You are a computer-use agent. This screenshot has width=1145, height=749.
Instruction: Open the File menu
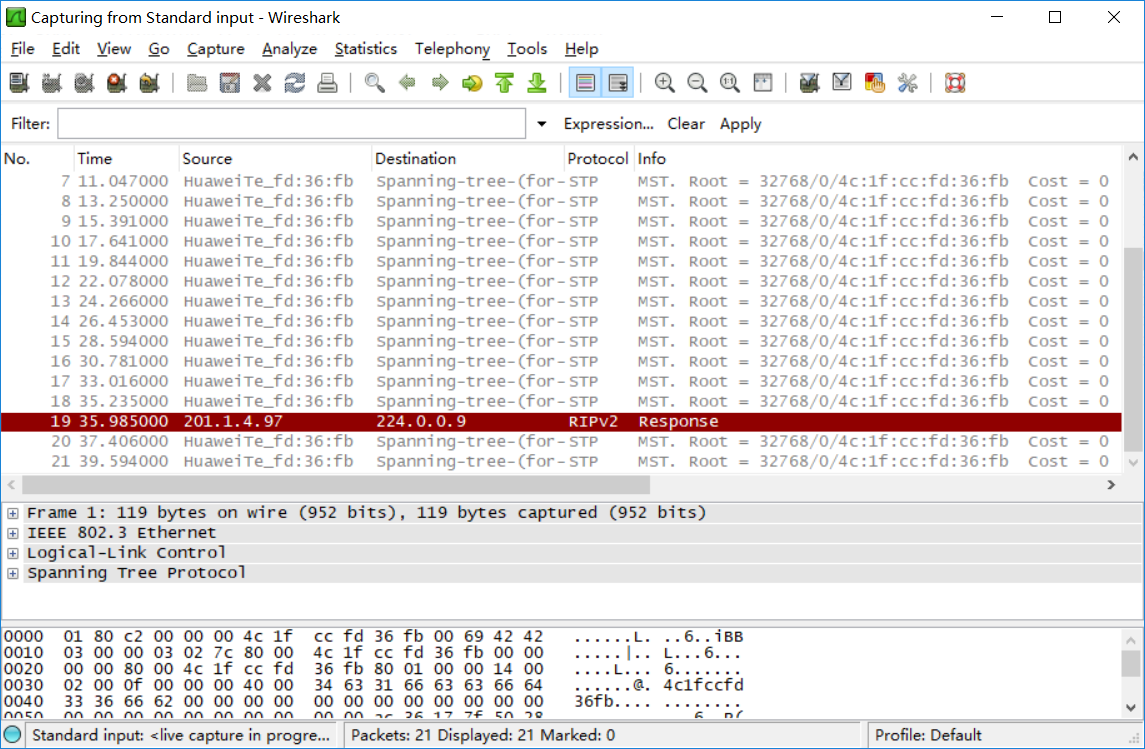[23, 49]
